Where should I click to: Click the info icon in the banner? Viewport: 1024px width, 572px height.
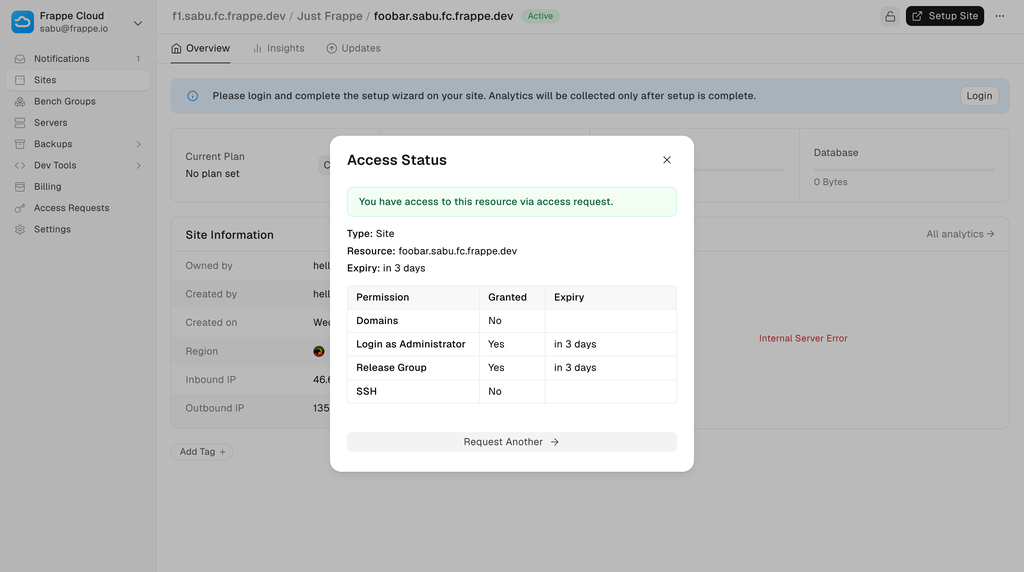(193, 96)
